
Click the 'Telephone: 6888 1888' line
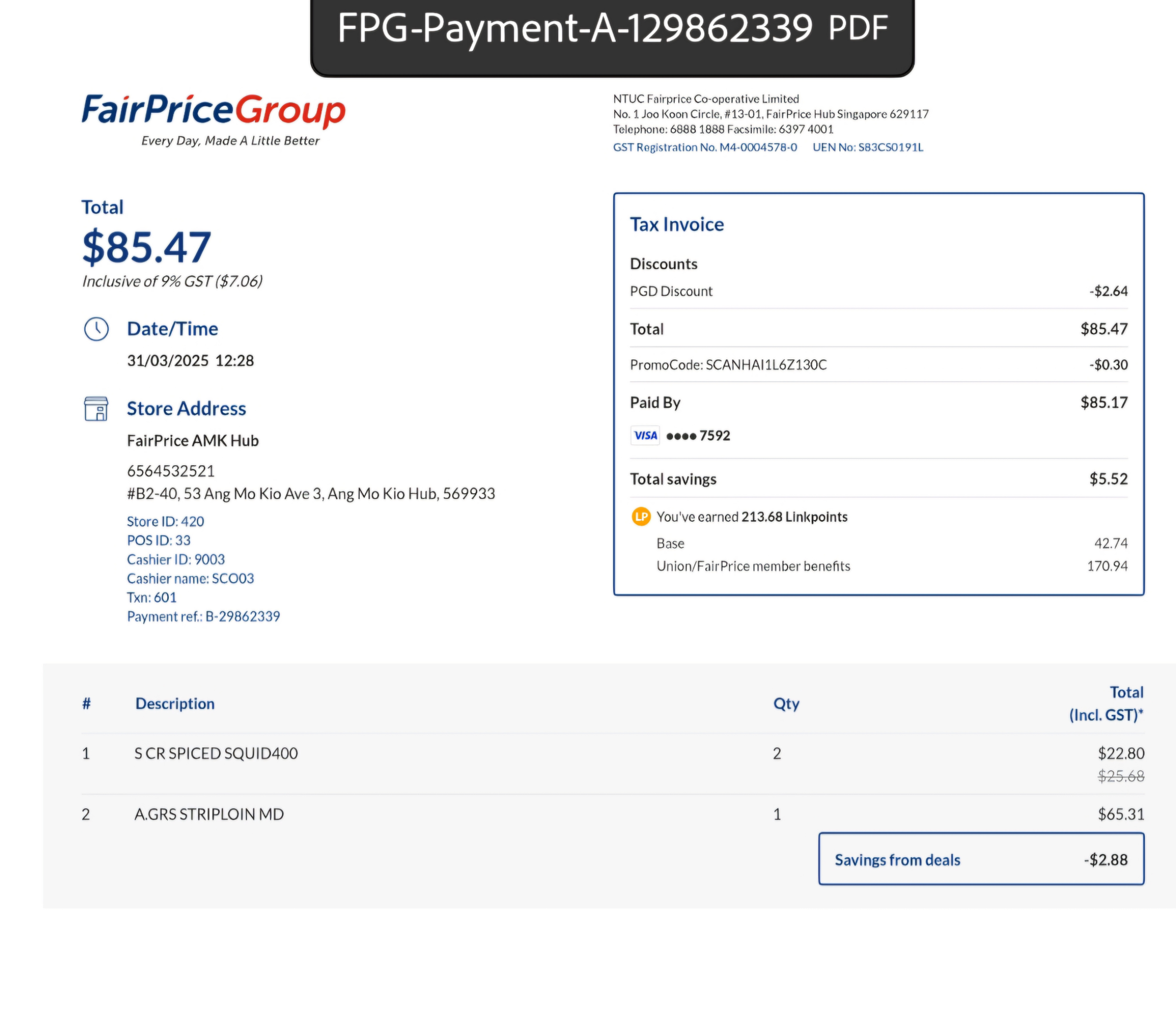[723, 130]
